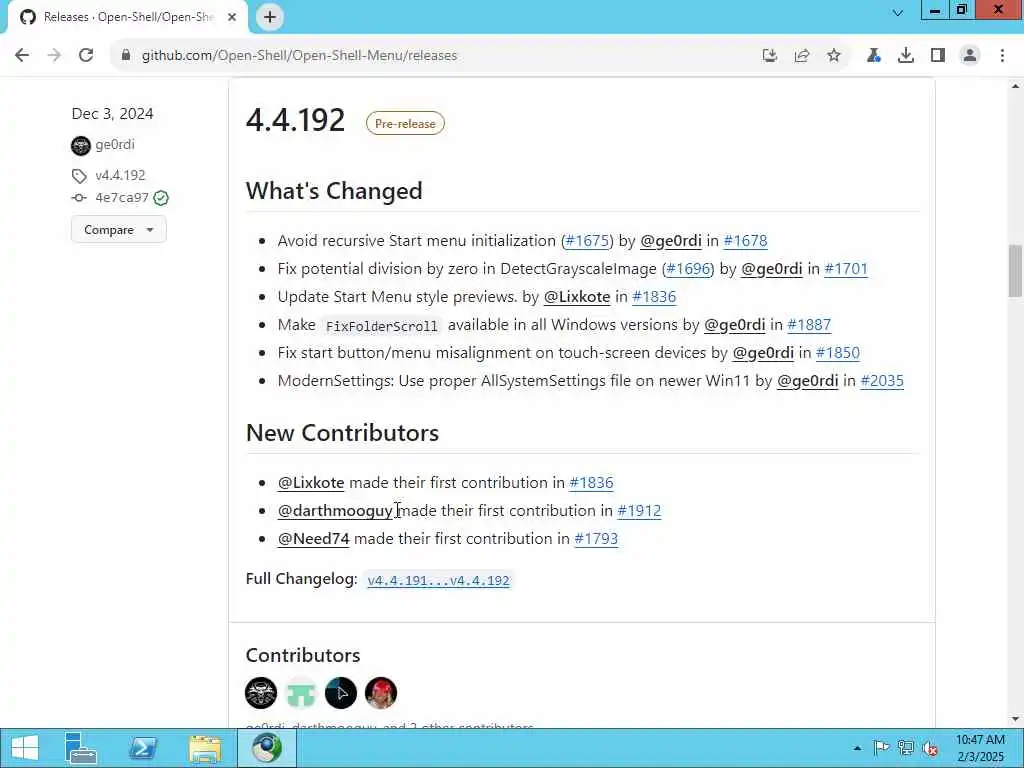Open commit 4e7ca97 link
This screenshot has height=768, width=1024.
(x=122, y=197)
